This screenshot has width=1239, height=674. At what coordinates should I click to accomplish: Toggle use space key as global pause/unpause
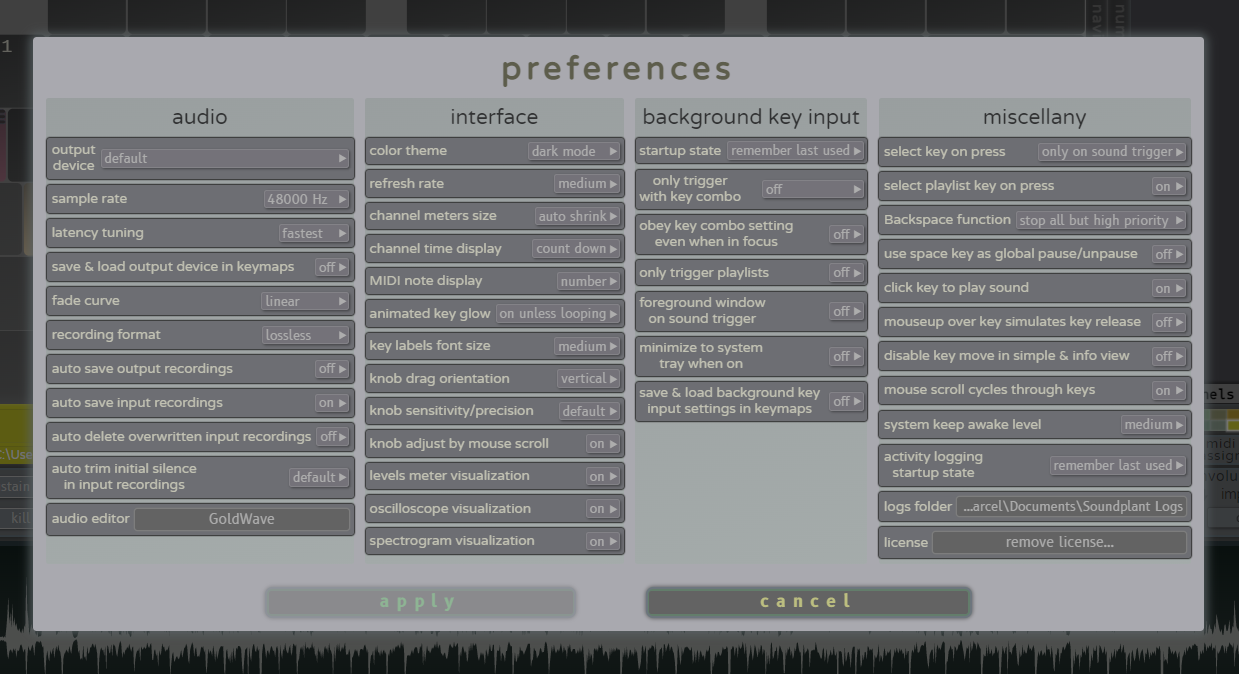[1169, 254]
